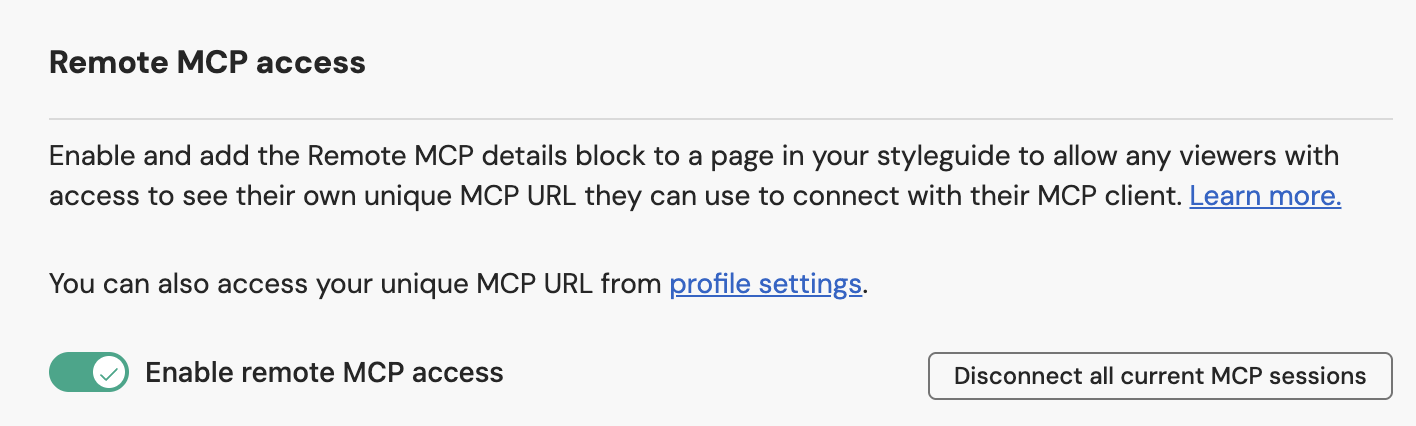Open the Learn more link
The width and height of the screenshot is (1416, 426).
[1265, 196]
